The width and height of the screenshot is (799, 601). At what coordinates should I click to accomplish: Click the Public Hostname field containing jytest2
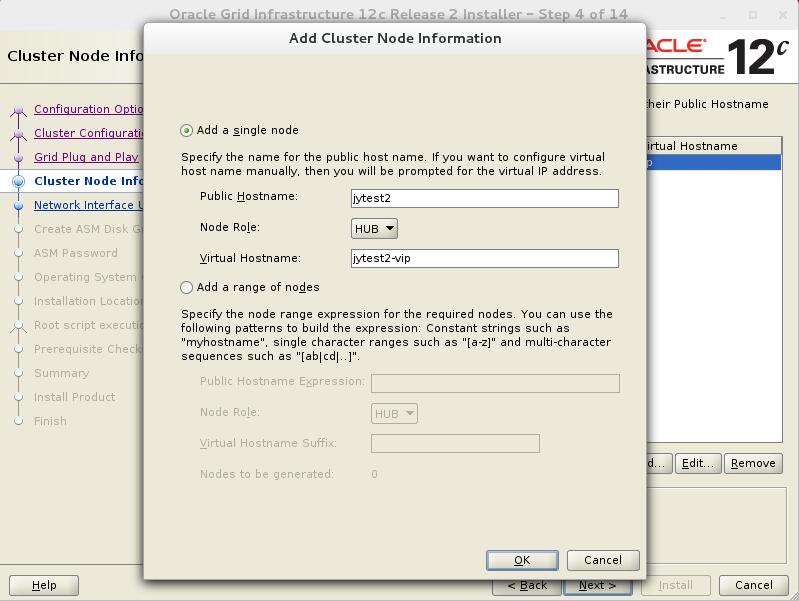coord(485,198)
